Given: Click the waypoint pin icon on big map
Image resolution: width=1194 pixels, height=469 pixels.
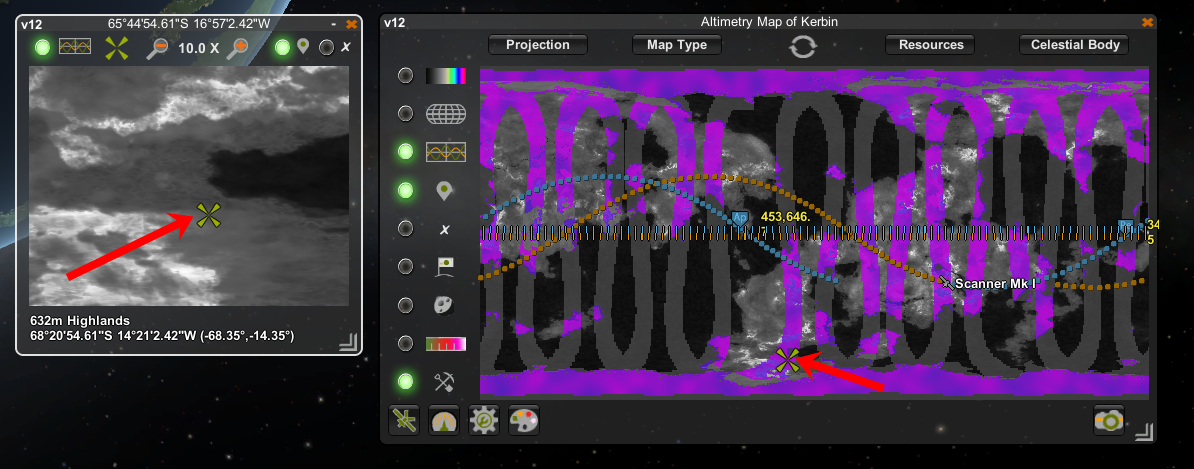Looking at the screenshot, I should coord(445,190).
